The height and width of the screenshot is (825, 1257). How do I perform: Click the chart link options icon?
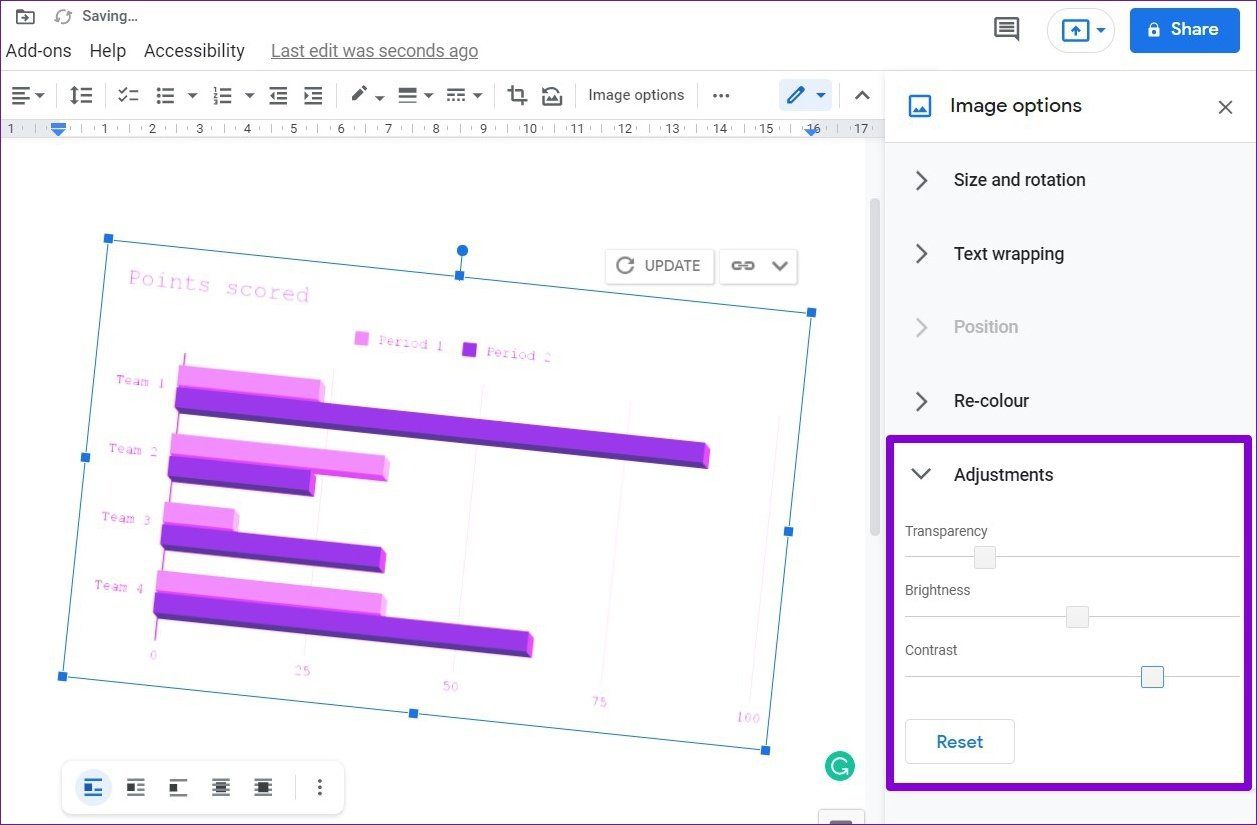pos(758,266)
